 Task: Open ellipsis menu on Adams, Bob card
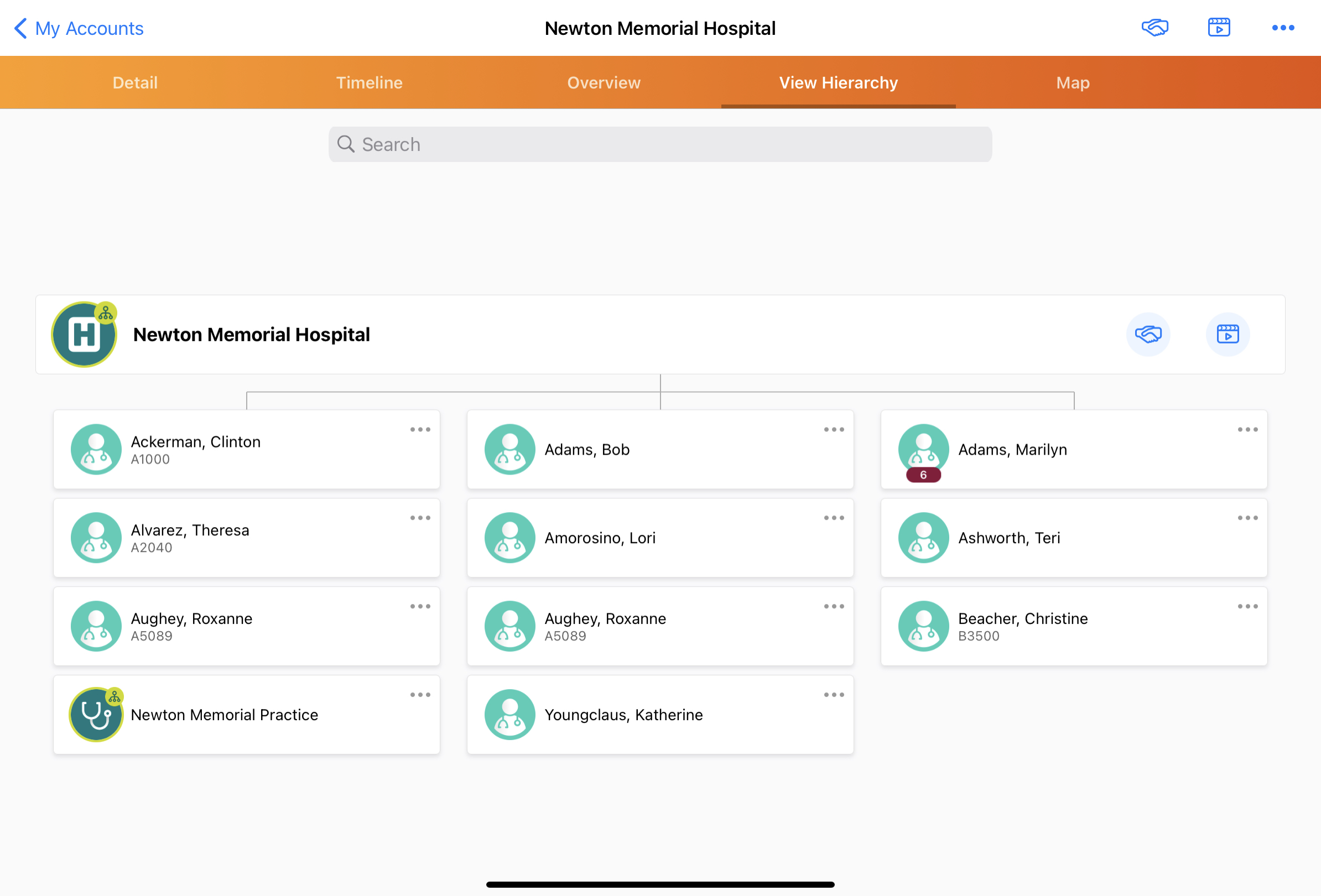[x=833, y=430]
